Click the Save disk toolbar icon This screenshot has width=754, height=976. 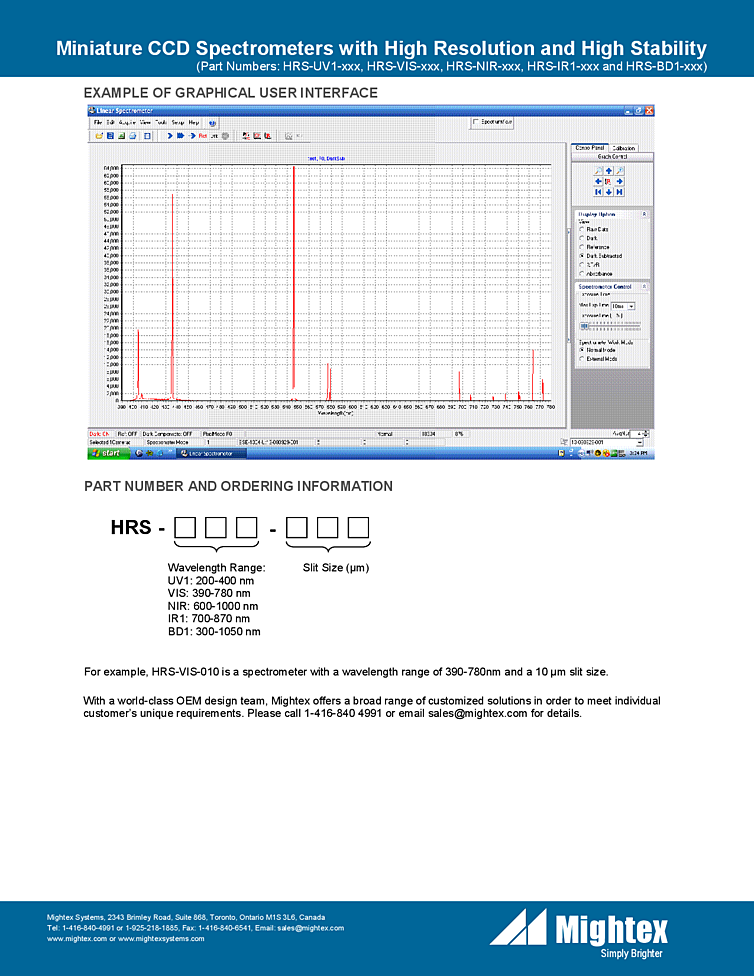click(x=110, y=136)
